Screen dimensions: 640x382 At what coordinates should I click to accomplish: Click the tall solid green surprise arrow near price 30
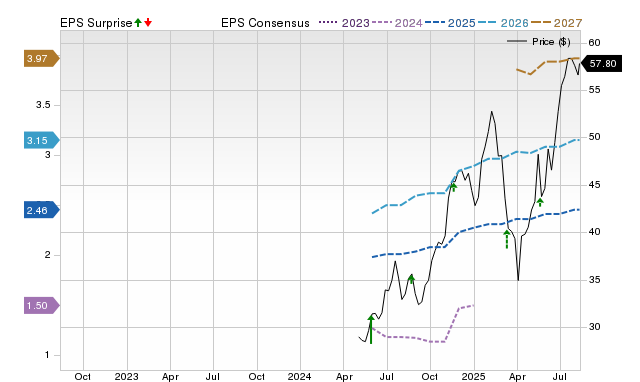tap(371, 329)
